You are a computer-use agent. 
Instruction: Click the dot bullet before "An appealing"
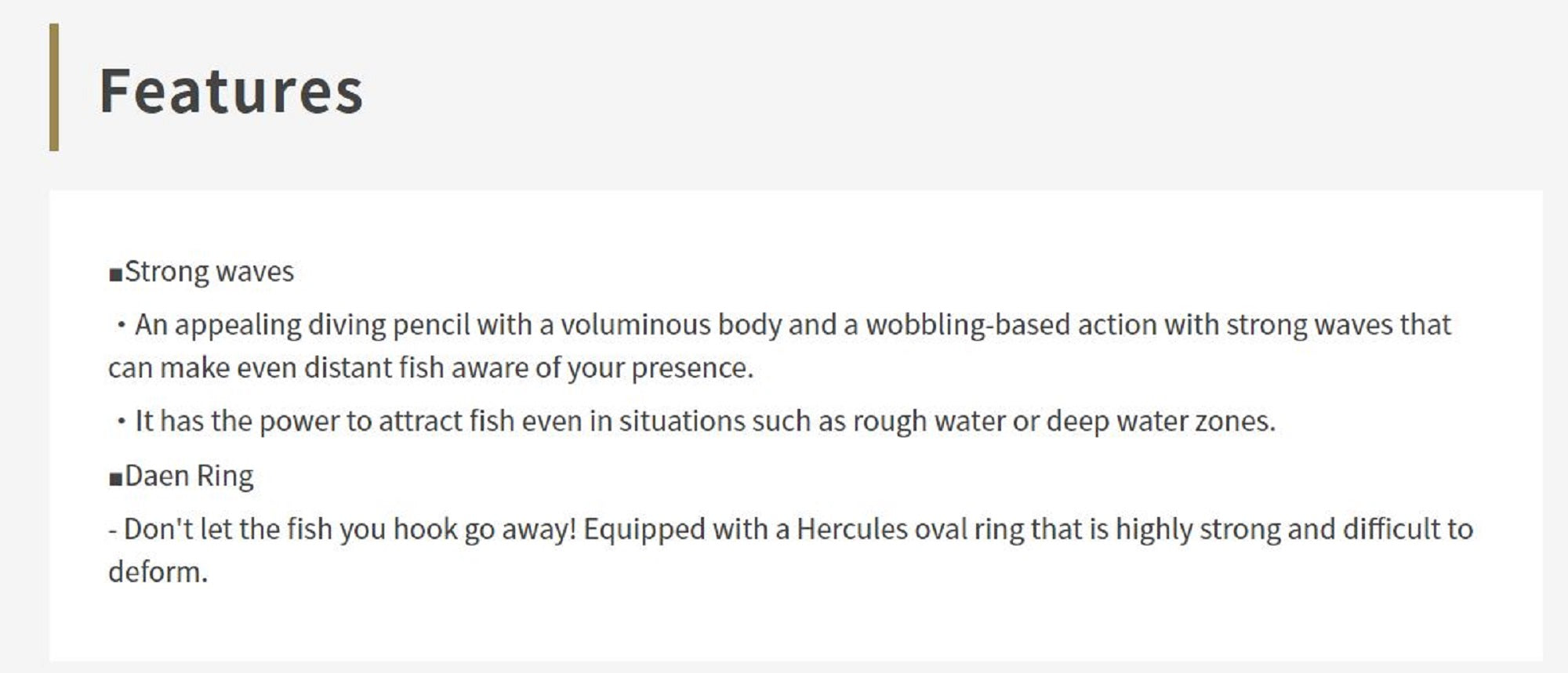(x=120, y=325)
